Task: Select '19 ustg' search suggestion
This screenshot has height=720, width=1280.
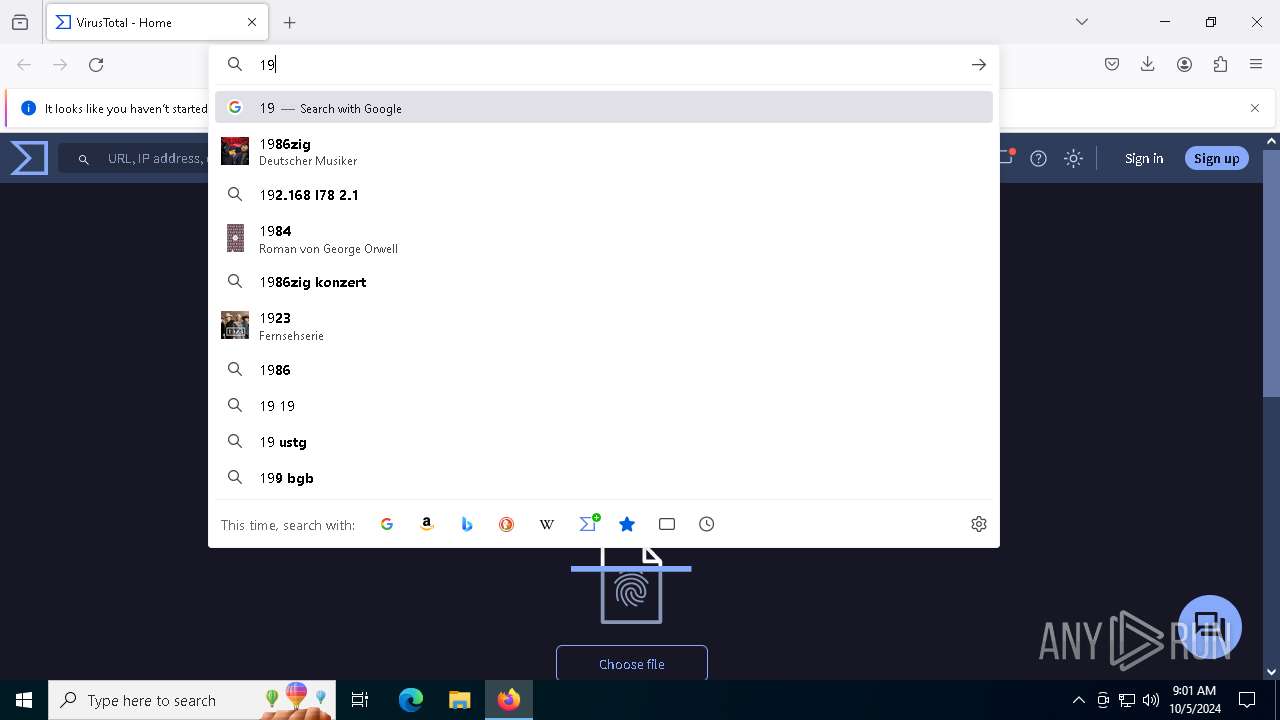Action: point(604,442)
